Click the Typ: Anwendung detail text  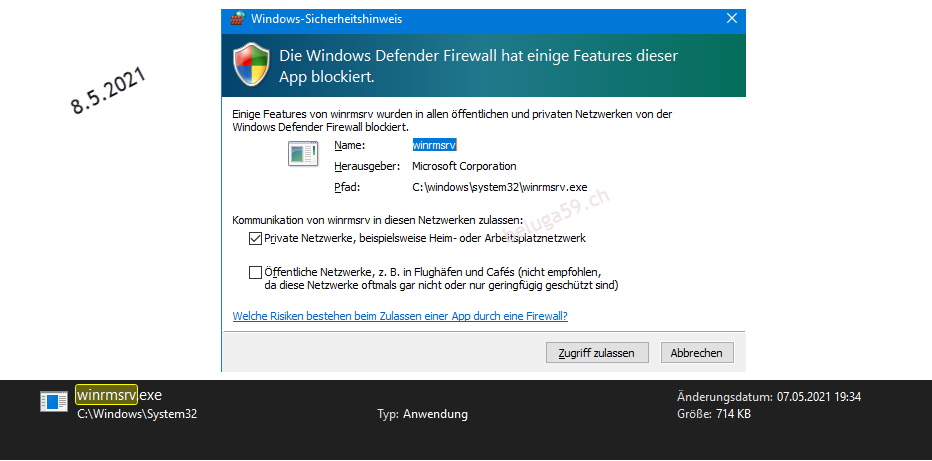[x=422, y=414]
